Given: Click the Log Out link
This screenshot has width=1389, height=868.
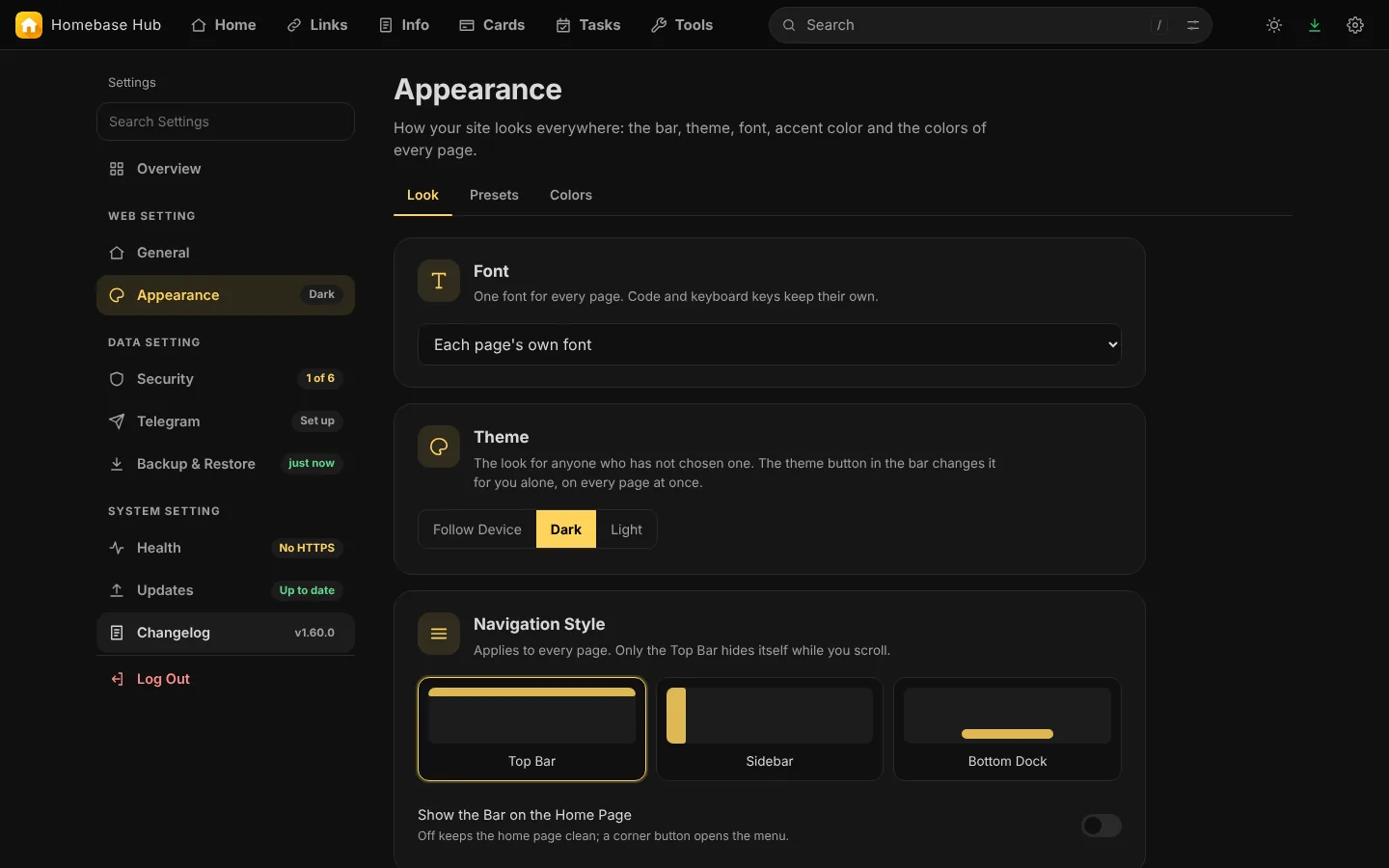Looking at the screenshot, I should 226,679.
